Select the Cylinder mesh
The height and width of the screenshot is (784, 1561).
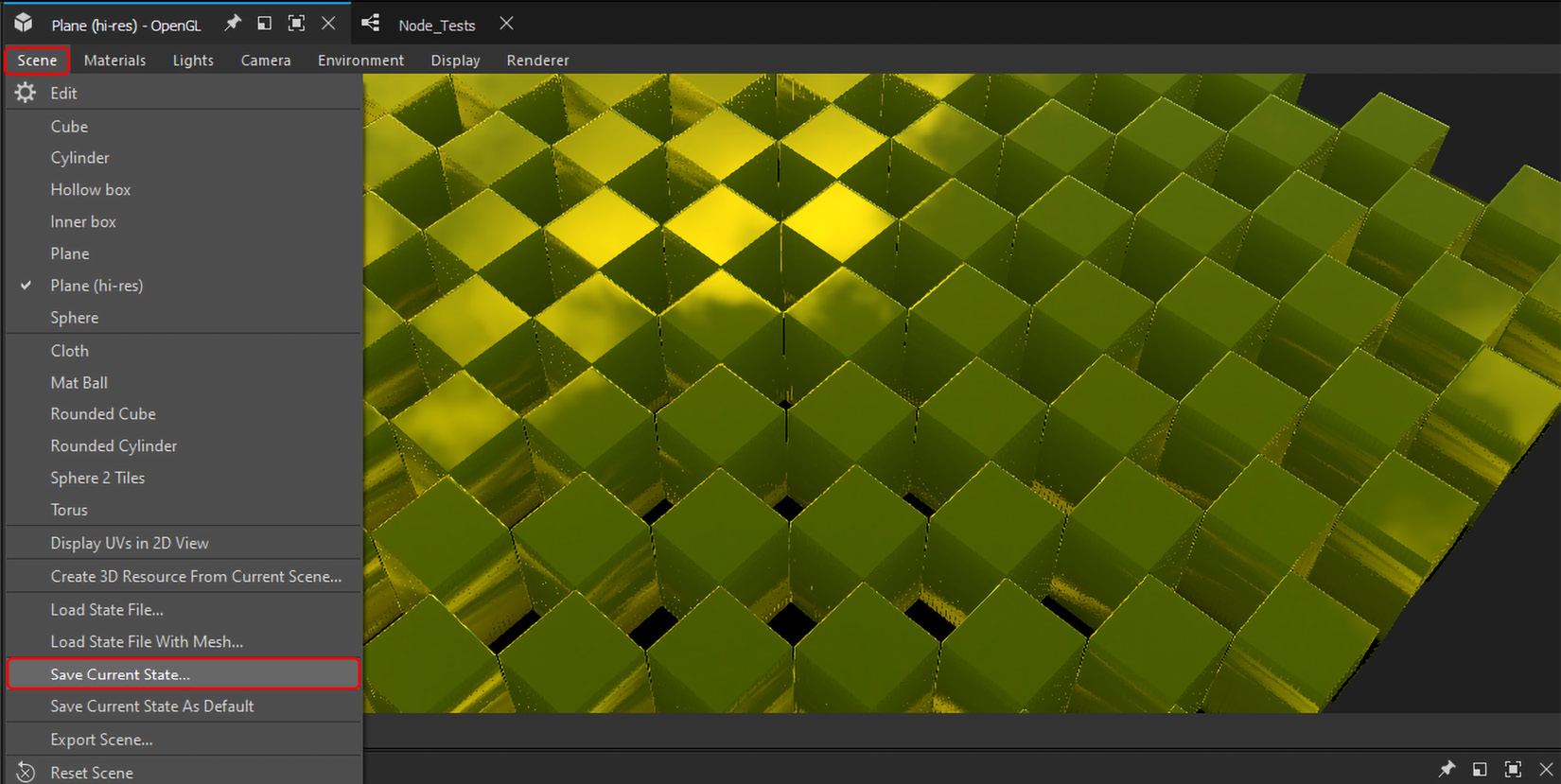tap(184, 158)
